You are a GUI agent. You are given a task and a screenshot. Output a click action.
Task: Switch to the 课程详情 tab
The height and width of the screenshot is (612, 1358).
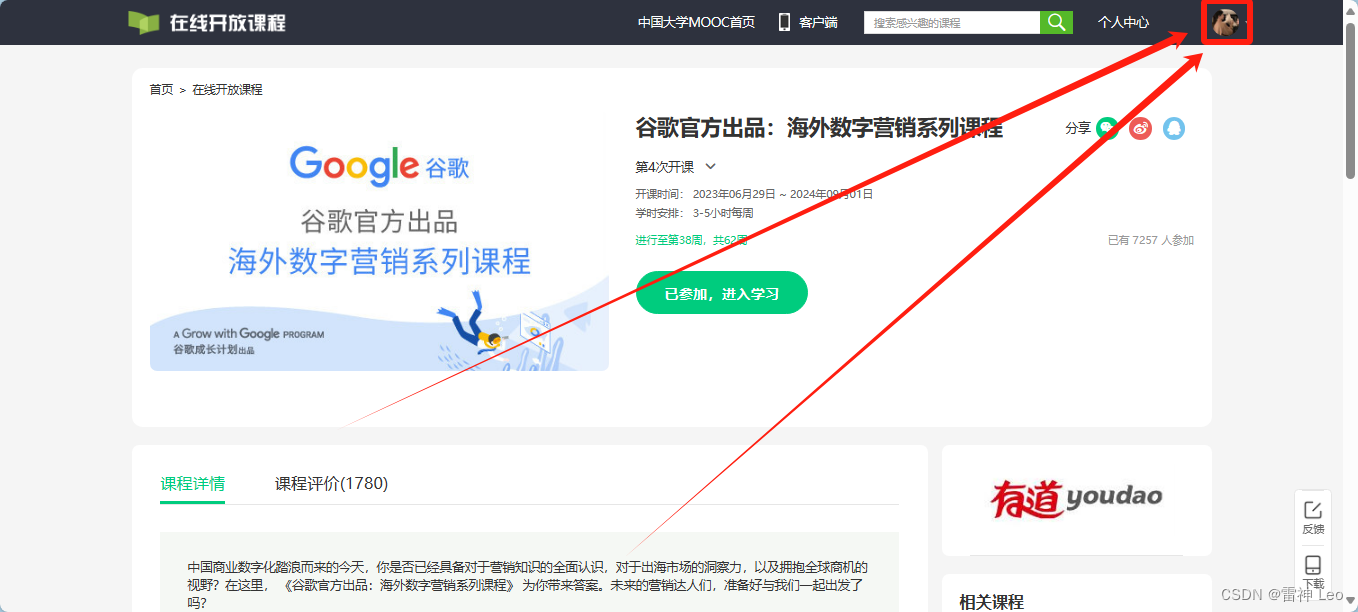193,484
